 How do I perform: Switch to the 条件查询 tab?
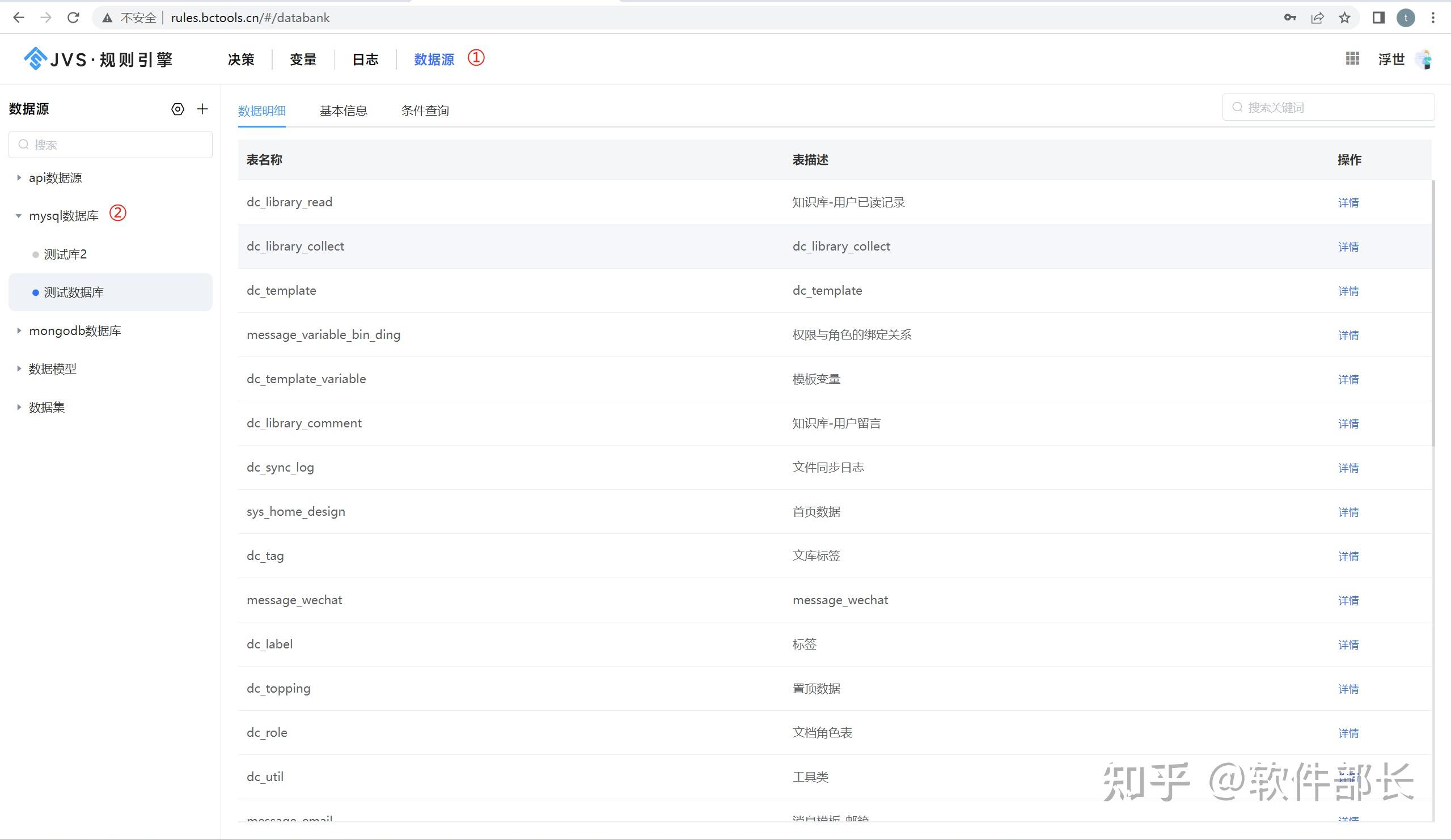pos(426,111)
